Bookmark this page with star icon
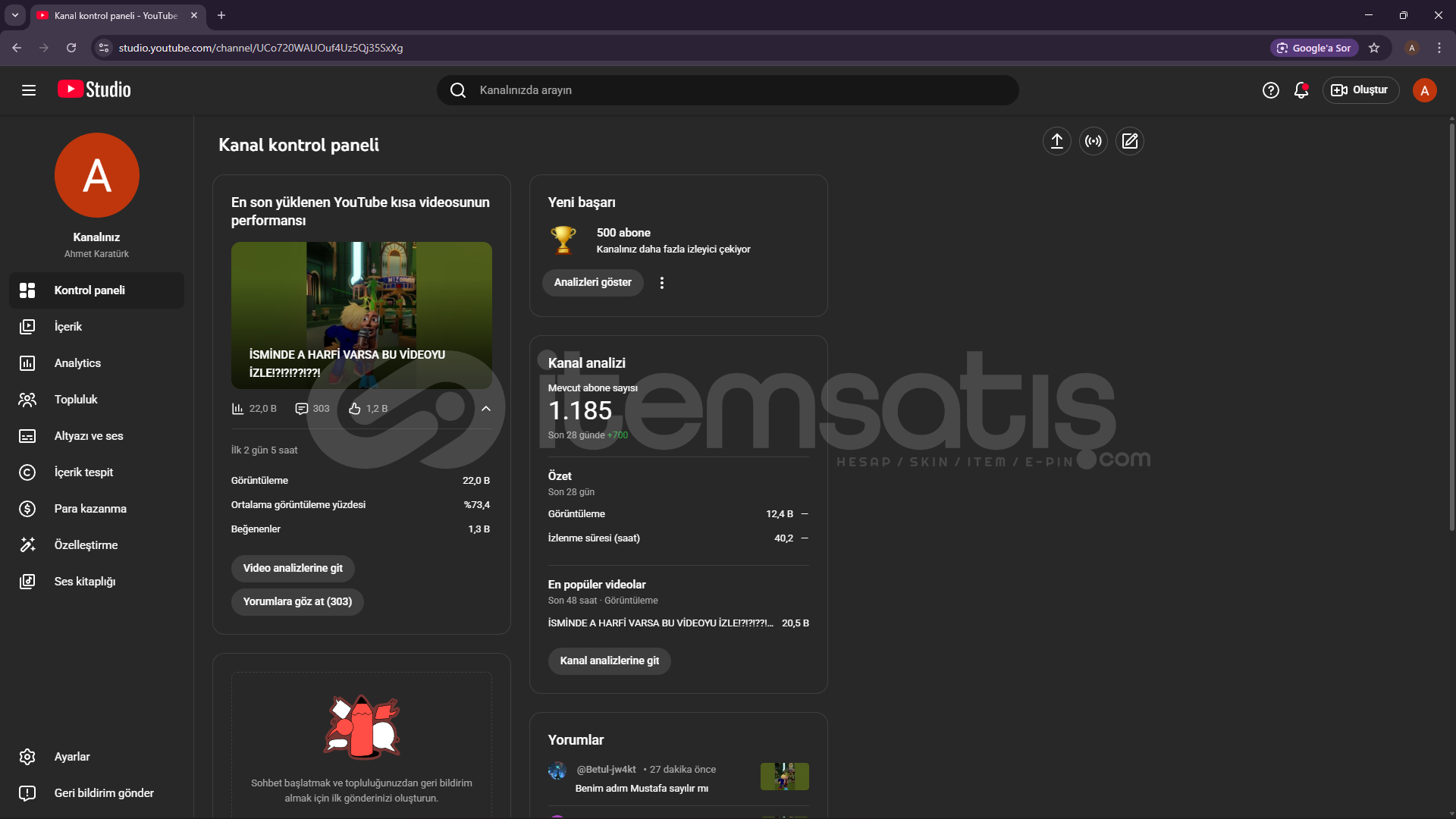 click(1374, 48)
